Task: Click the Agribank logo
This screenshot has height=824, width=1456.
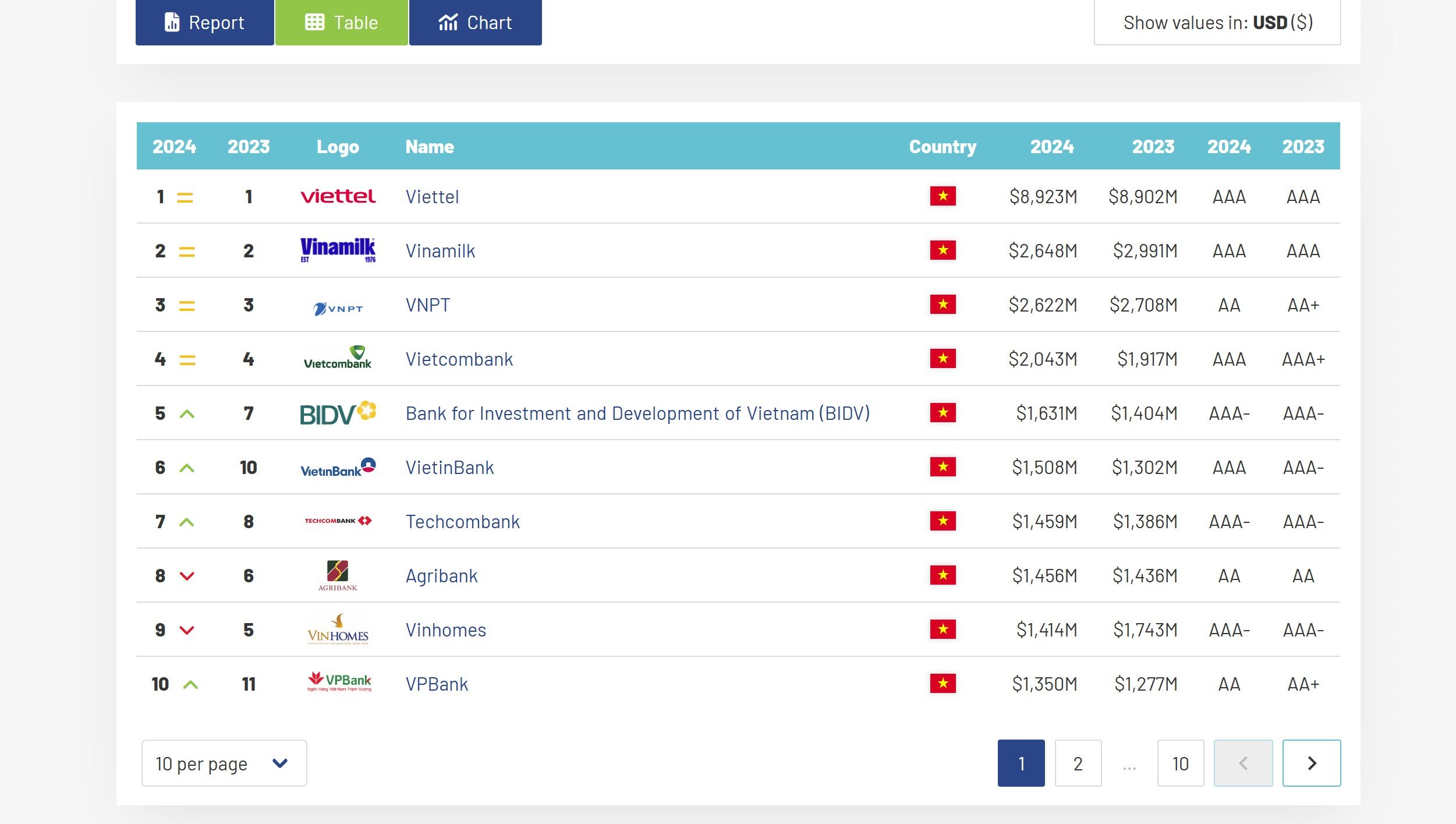Action: [x=338, y=575]
